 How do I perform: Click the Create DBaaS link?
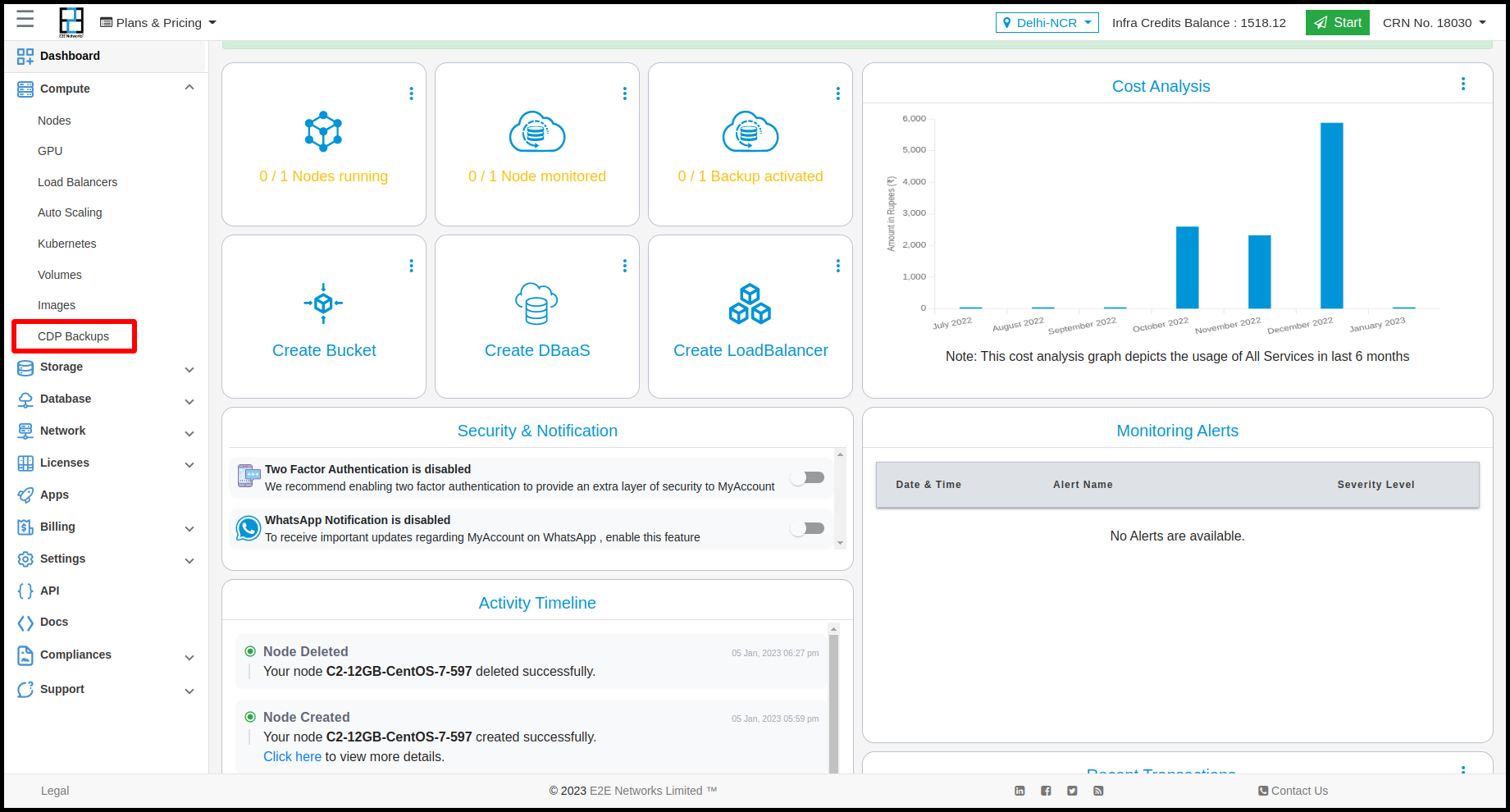(x=537, y=350)
